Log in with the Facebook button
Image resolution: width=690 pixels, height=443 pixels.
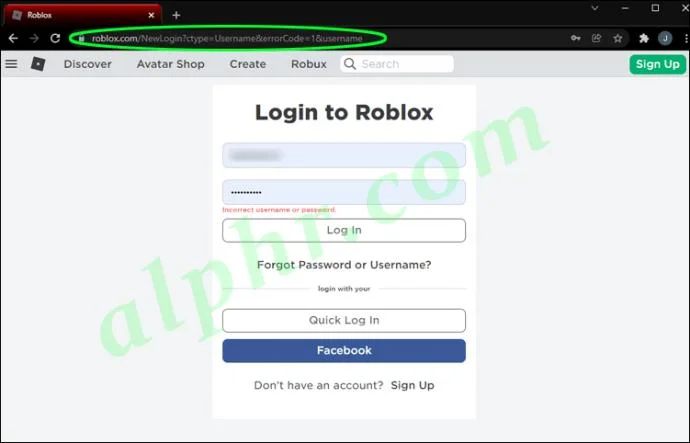pyautogui.click(x=344, y=351)
